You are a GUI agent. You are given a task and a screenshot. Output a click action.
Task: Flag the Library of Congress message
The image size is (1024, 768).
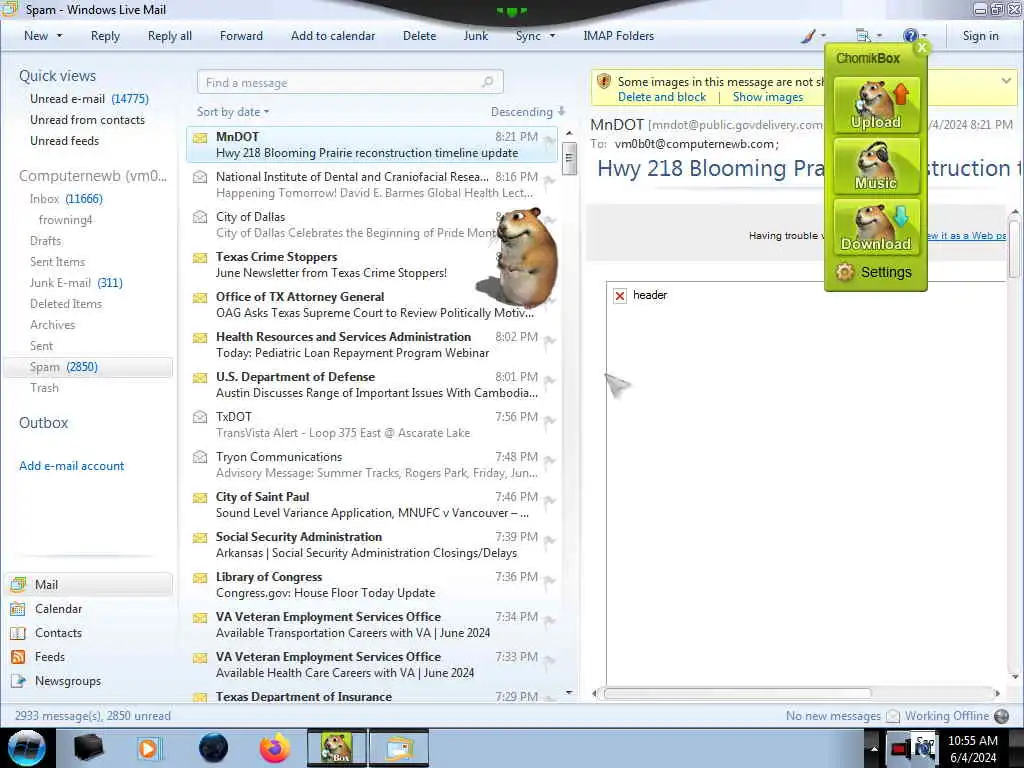[550, 581]
